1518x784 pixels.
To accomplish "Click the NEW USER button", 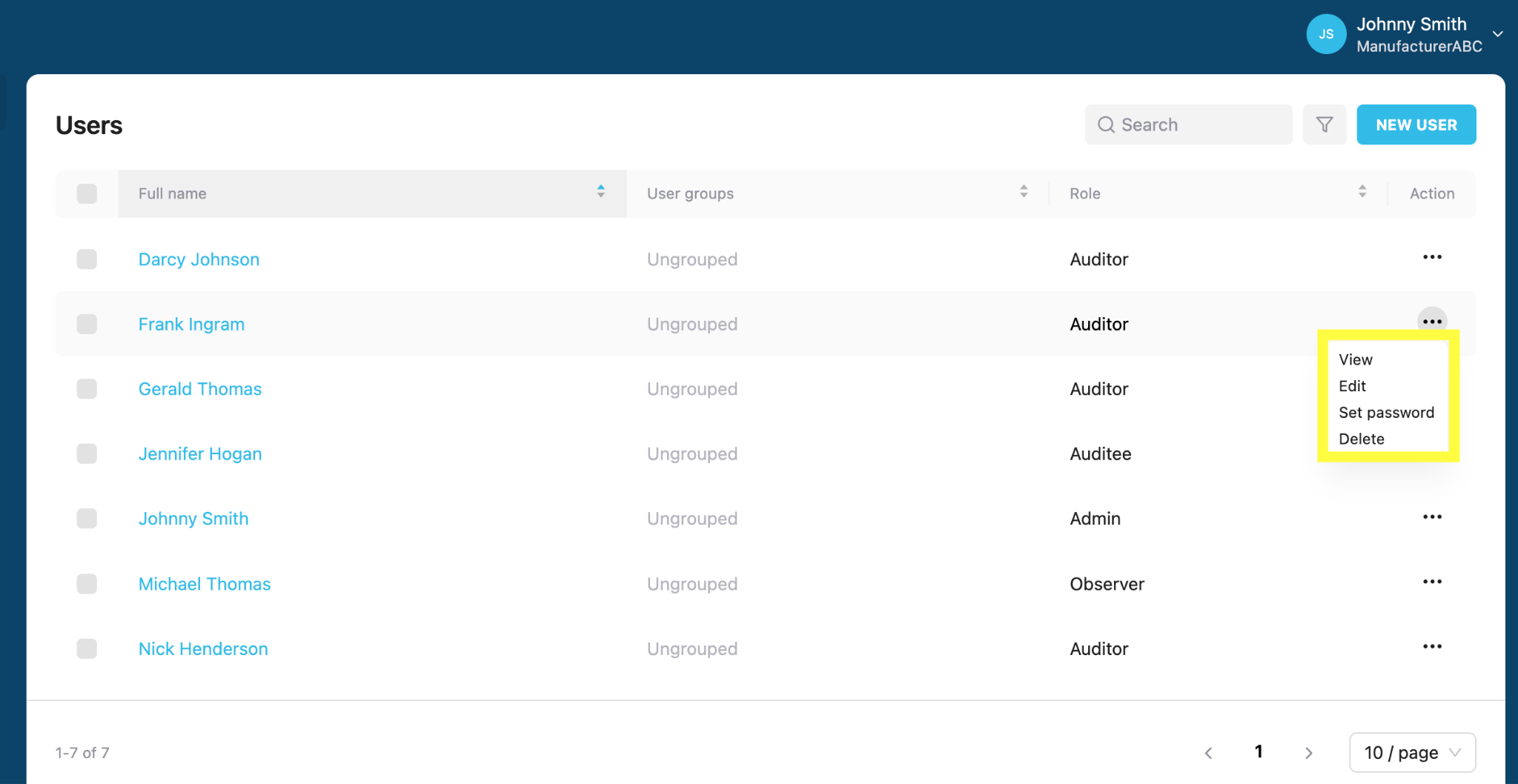I will pos(1416,124).
